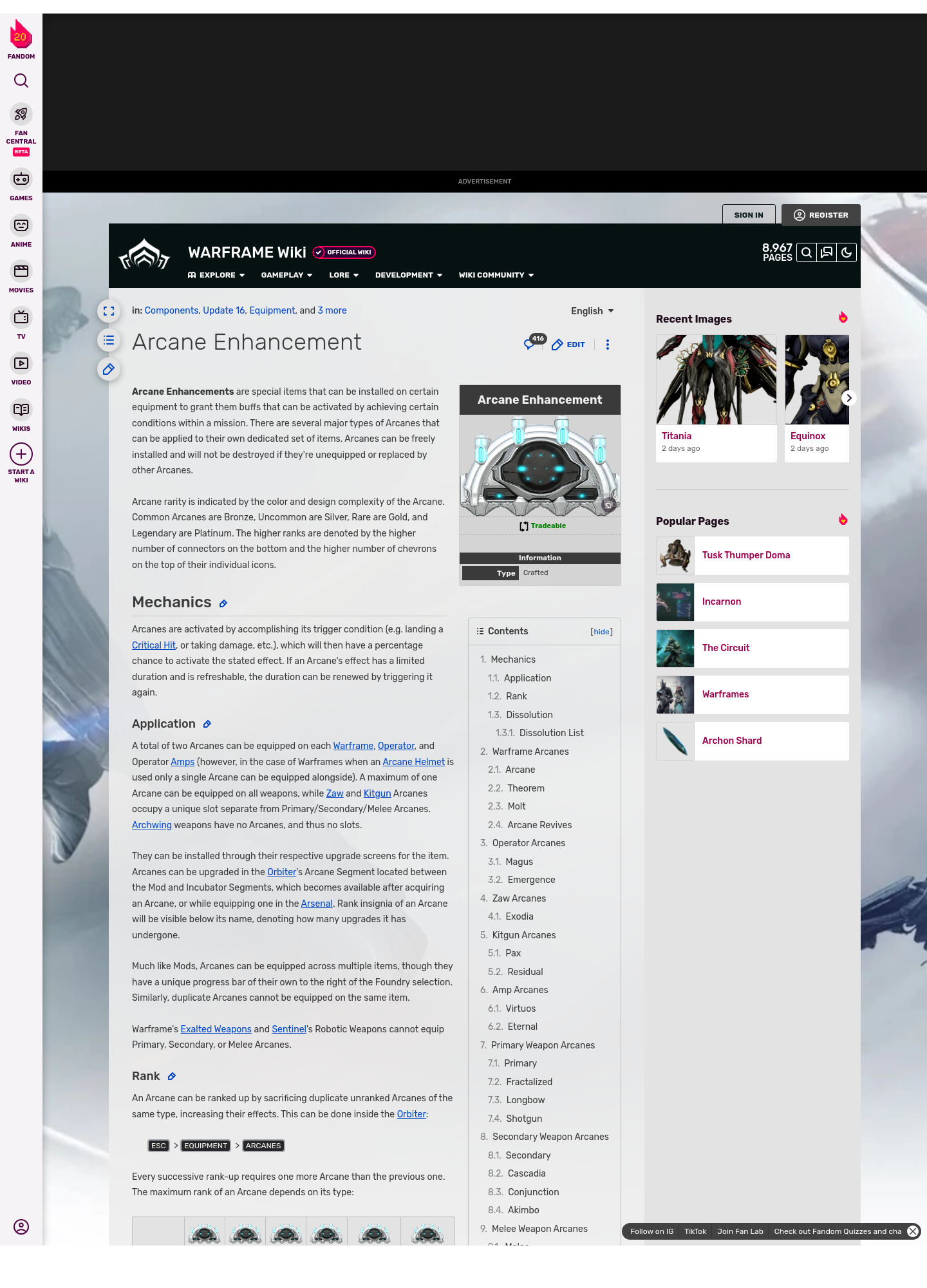Follow Fandom on IG
Screen dimensions: 927x1288
point(652,1231)
